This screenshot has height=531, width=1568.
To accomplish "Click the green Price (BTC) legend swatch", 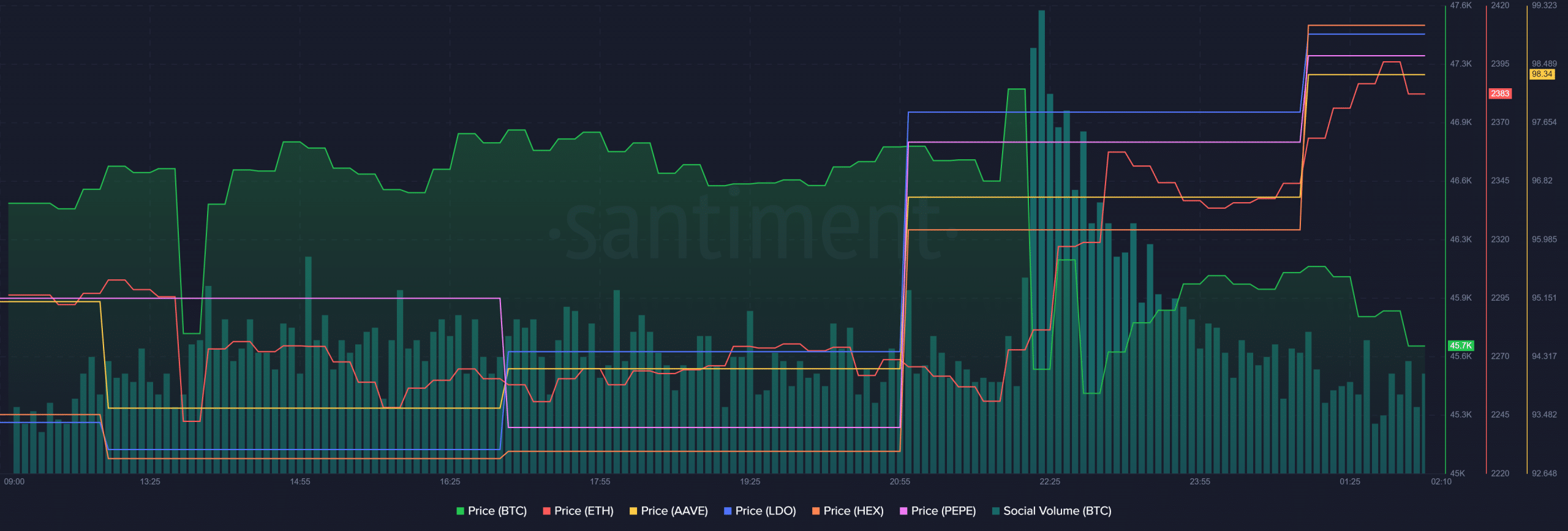I will pyautogui.click(x=460, y=511).
